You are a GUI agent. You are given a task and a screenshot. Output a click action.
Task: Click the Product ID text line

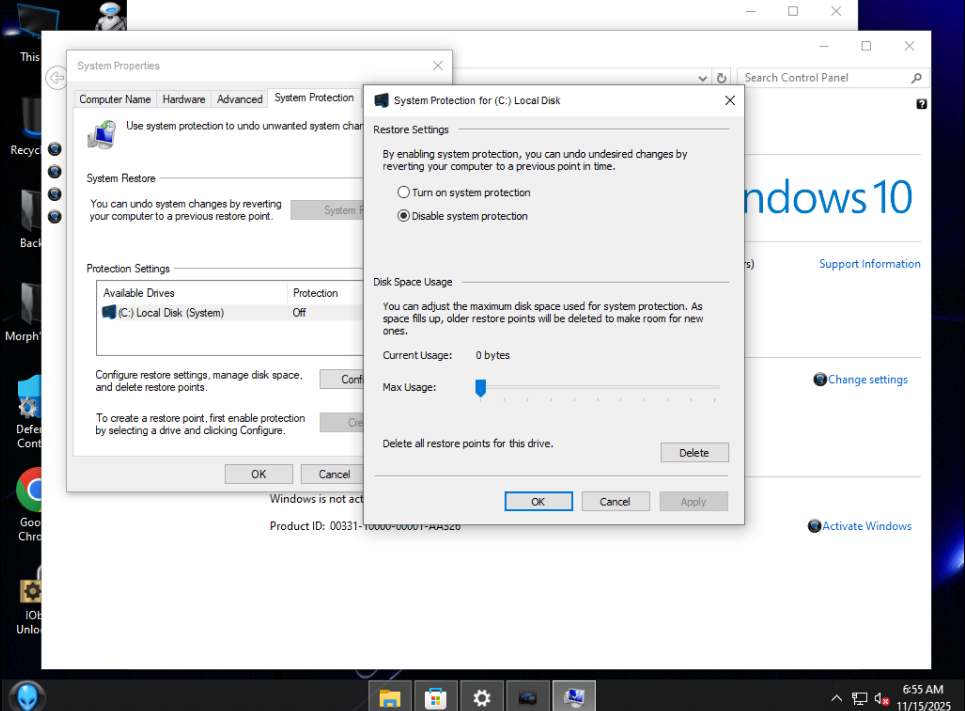tap(364, 526)
